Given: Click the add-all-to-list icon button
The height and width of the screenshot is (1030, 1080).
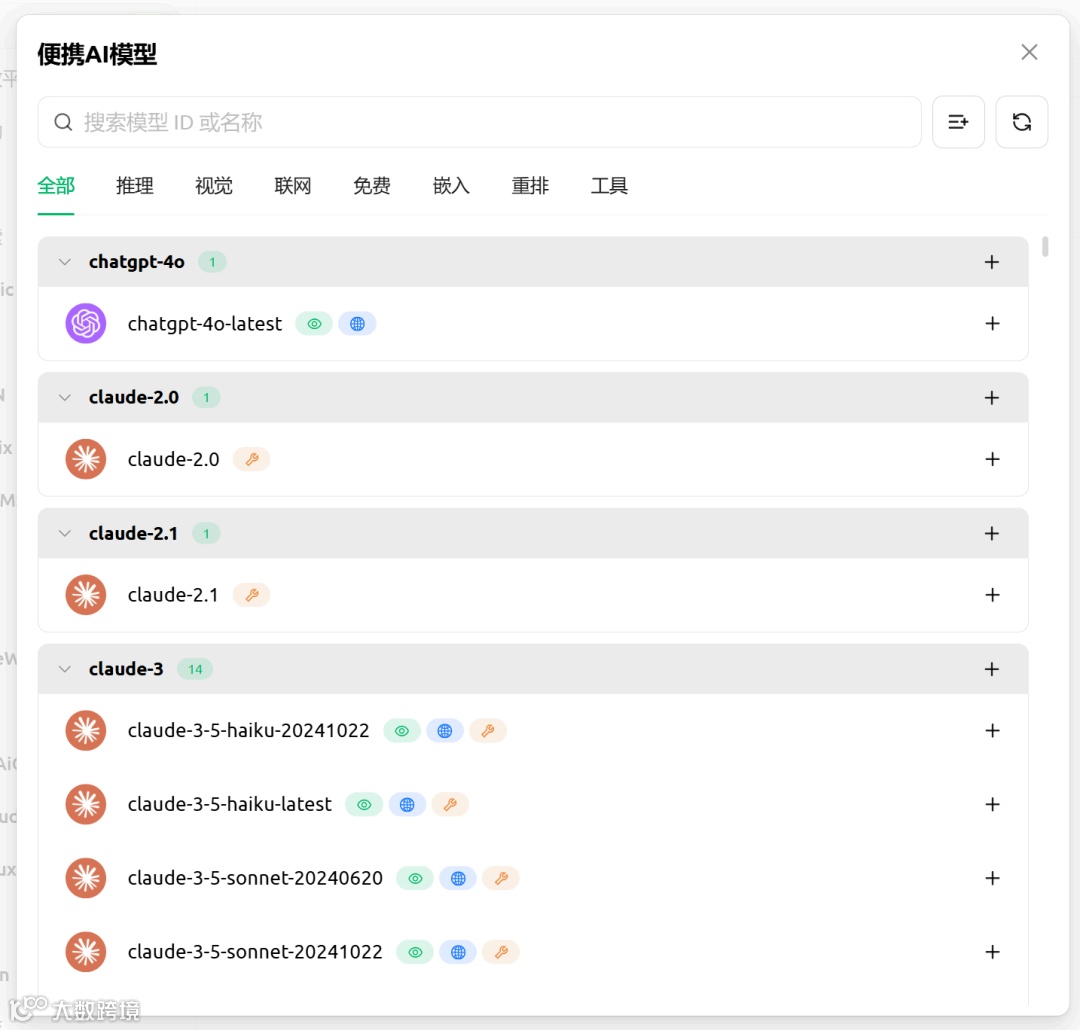Looking at the screenshot, I should pos(958,122).
